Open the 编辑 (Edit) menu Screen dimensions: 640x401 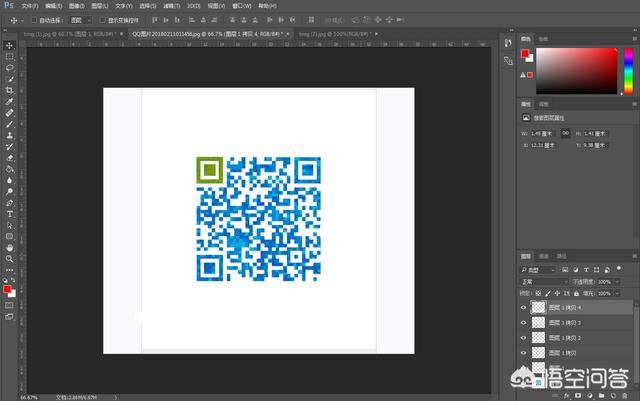pyautogui.click(x=53, y=6)
